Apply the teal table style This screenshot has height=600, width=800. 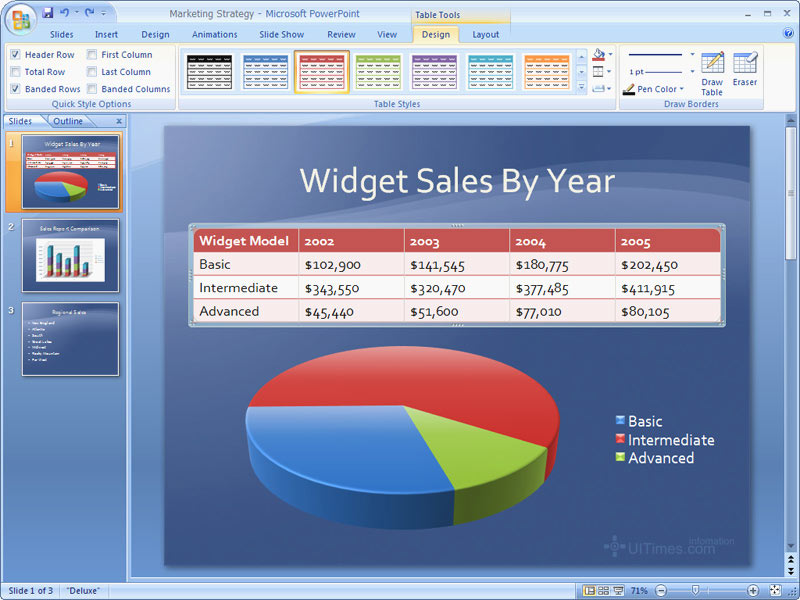pos(490,72)
